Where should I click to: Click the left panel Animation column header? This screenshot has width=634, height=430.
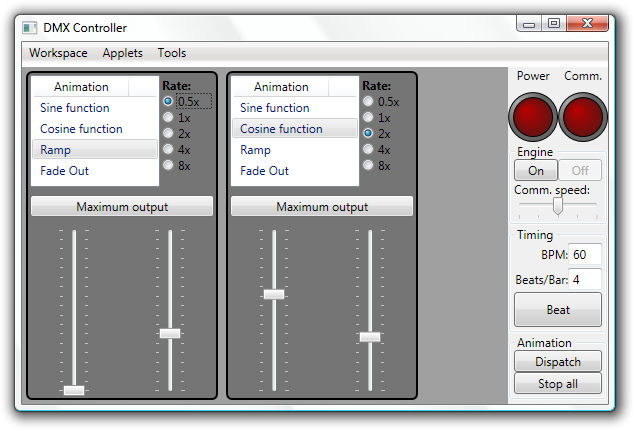[x=81, y=87]
